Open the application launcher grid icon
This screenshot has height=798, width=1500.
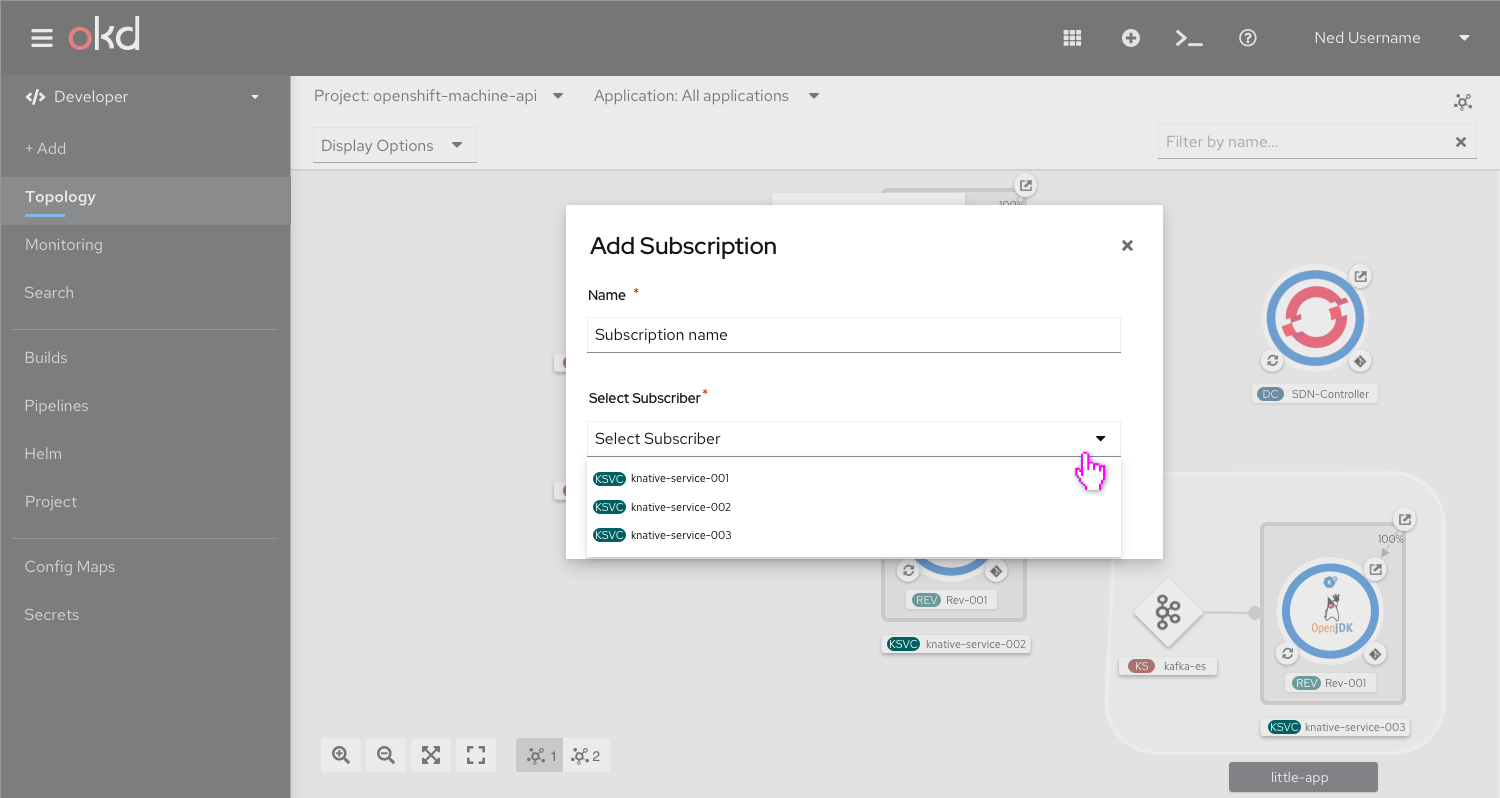pyautogui.click(x=1072, y=38)
